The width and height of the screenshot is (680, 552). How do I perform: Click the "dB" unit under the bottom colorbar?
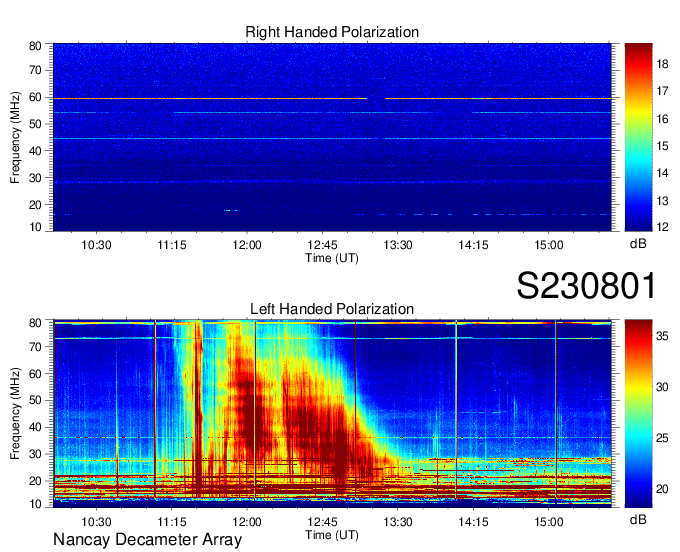[x=638, y=519]
